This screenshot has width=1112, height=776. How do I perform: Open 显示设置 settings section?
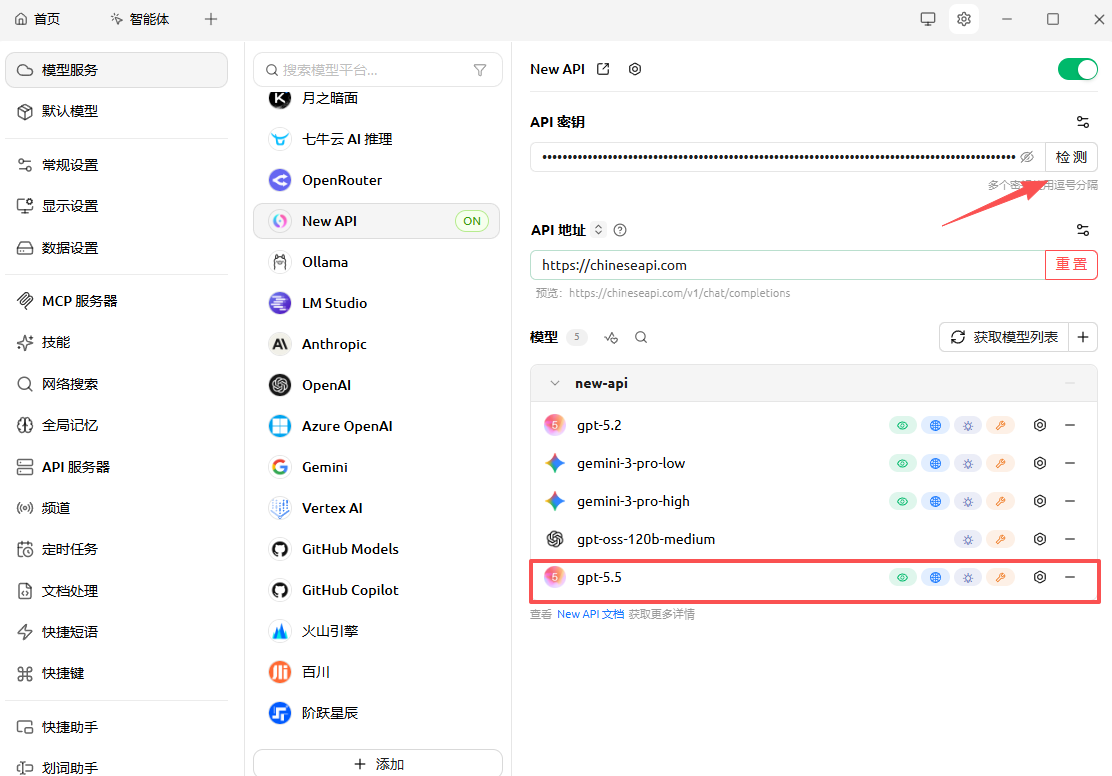pos(116,206)
